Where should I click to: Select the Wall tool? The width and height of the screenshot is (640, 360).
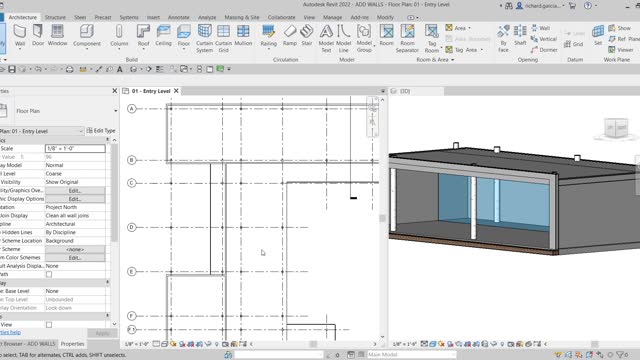click(x=20, y=35)
